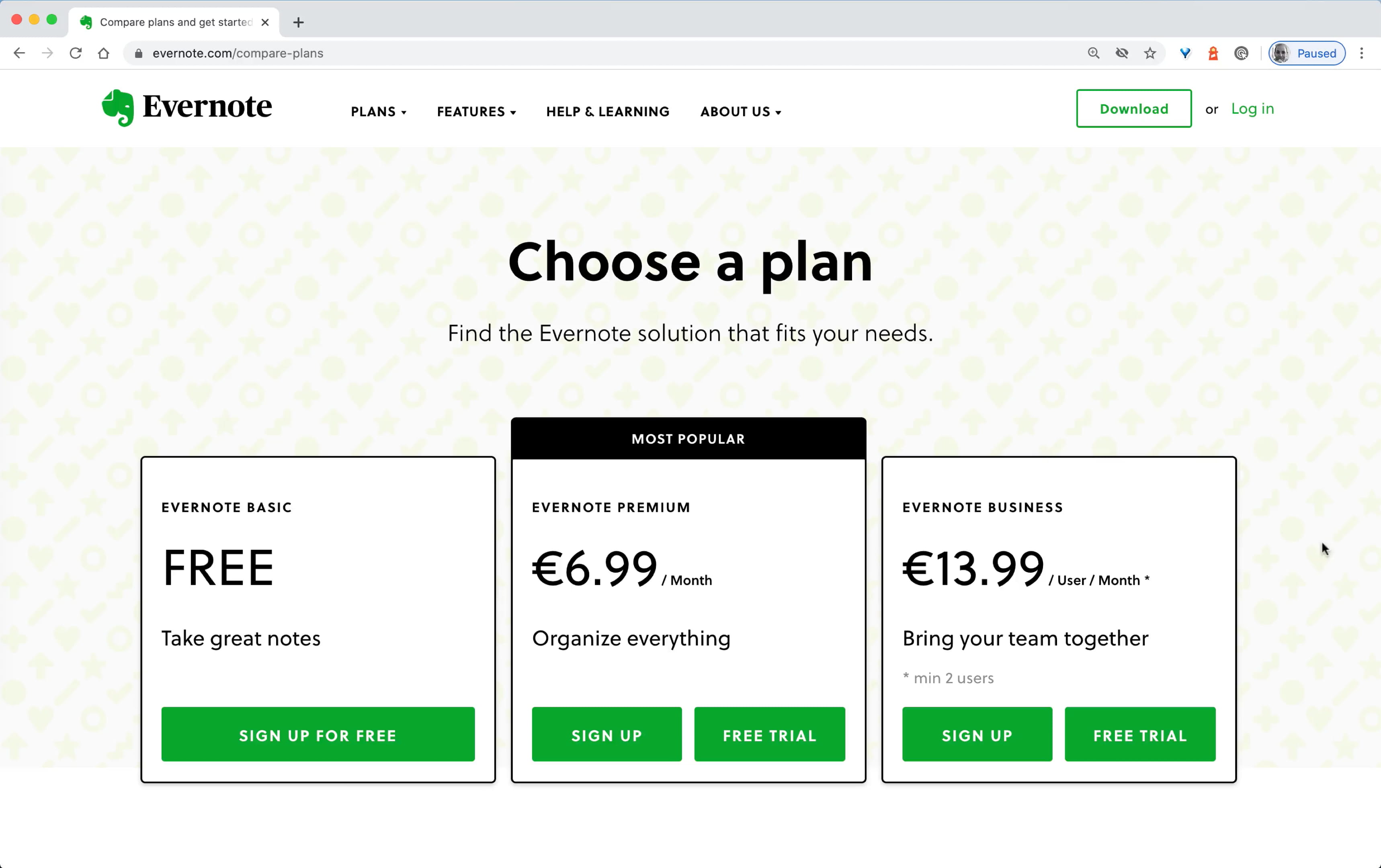Click the browser back arrow

[20, 53]
